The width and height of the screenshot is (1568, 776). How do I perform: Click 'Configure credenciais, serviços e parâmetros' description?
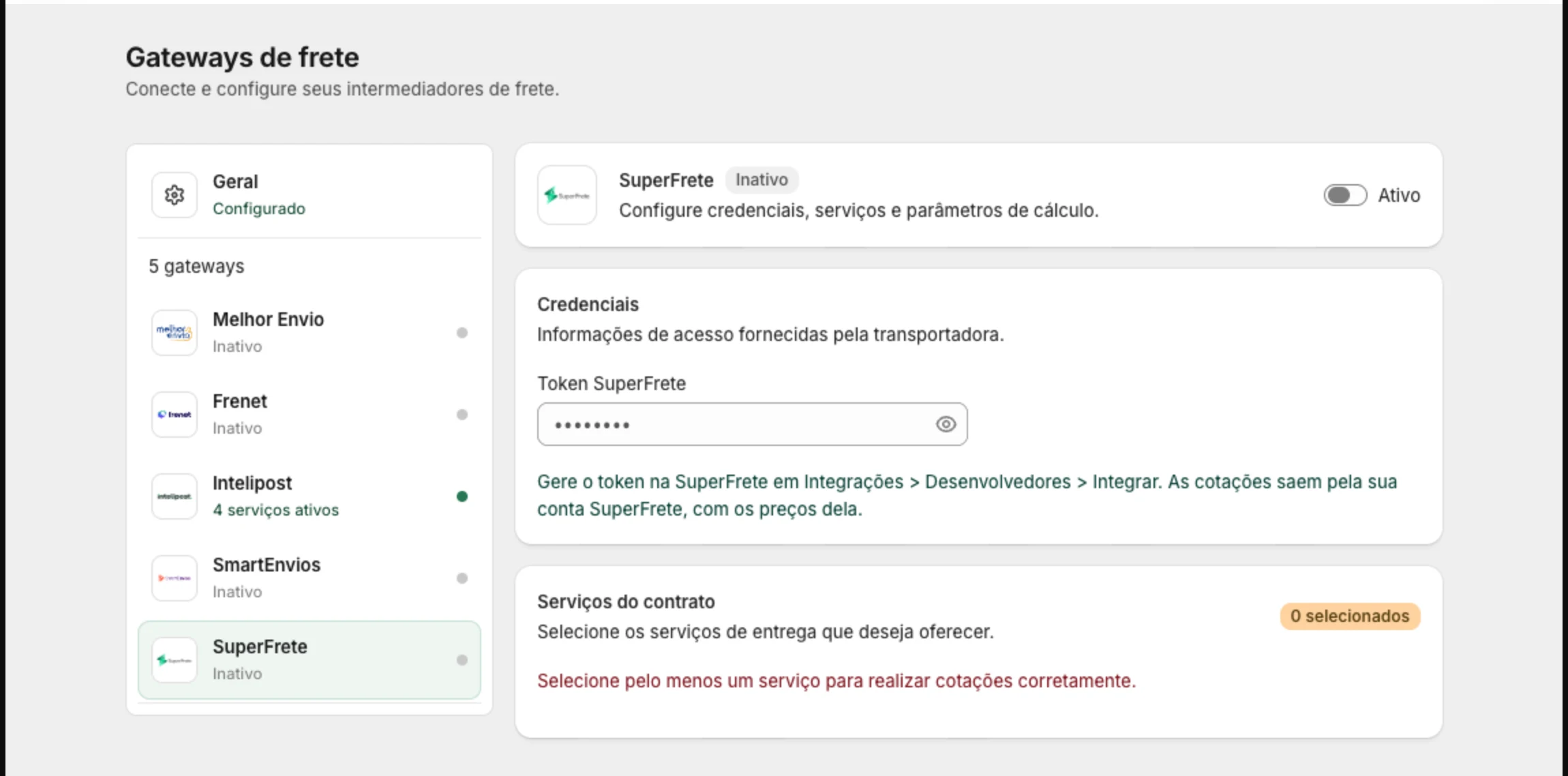[859, 211]
